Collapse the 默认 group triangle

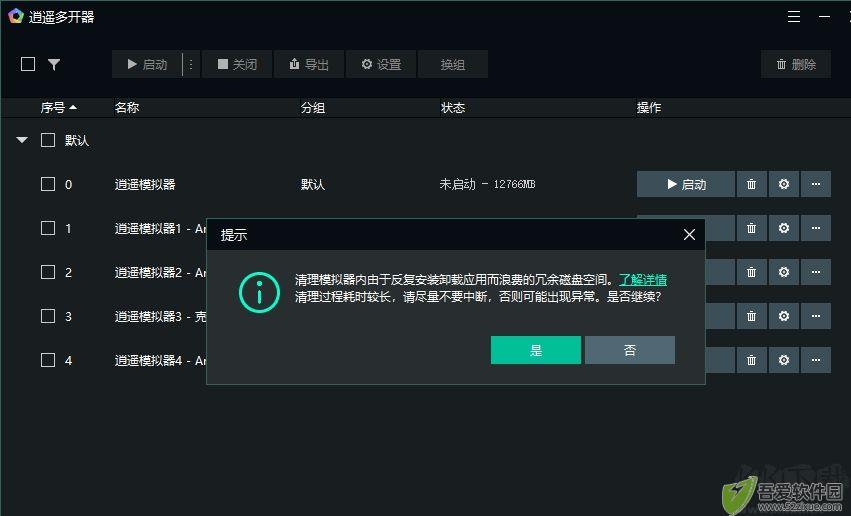point(22,140)
